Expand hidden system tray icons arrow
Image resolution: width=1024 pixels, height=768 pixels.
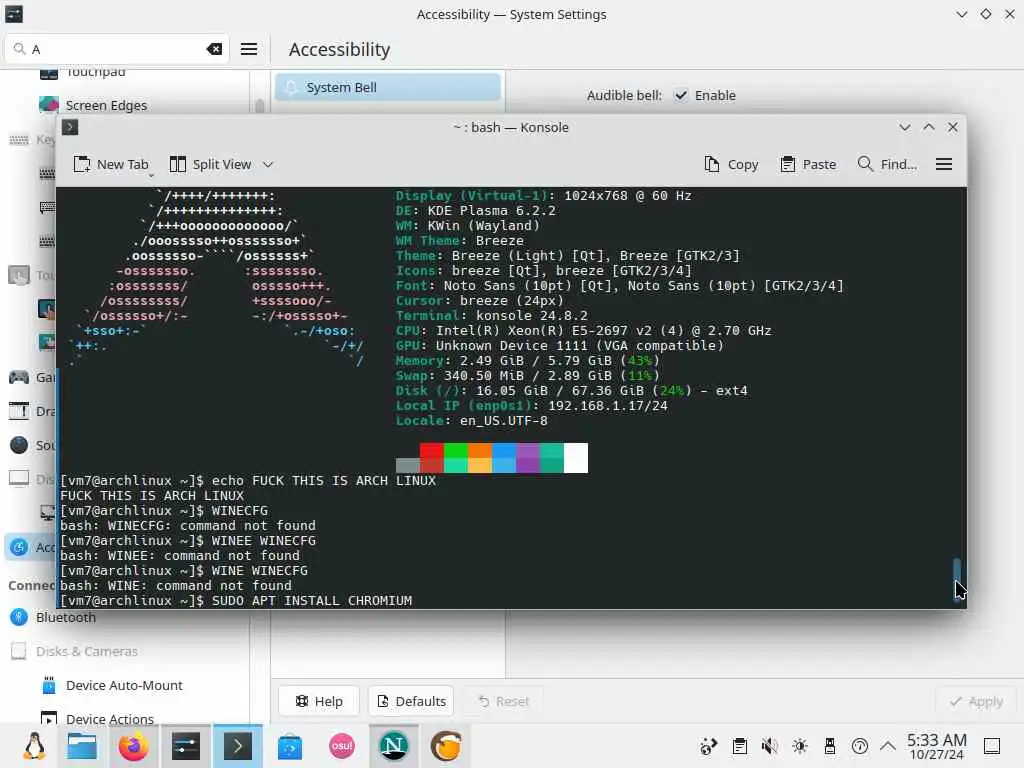tap(888, 746)
